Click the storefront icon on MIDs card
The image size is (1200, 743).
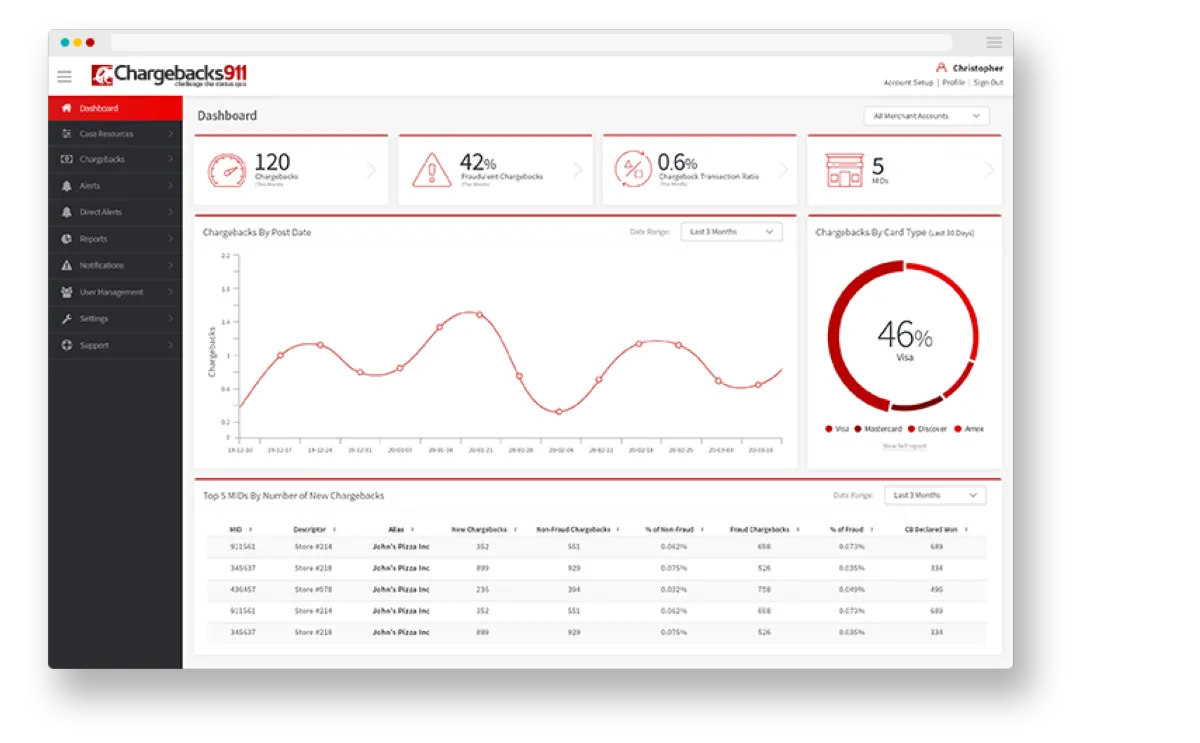click(x=843, y=170)
